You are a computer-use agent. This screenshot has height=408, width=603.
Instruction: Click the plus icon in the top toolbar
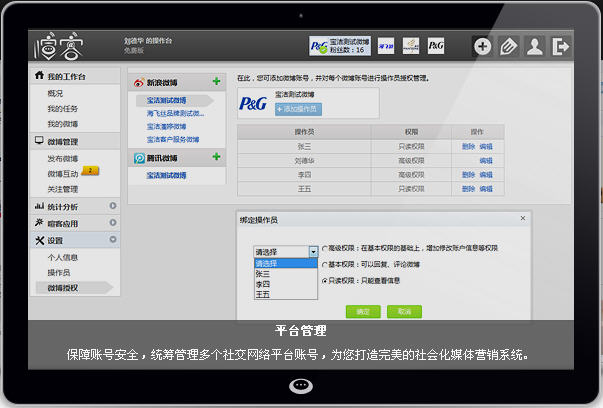[x=482, y=47]
